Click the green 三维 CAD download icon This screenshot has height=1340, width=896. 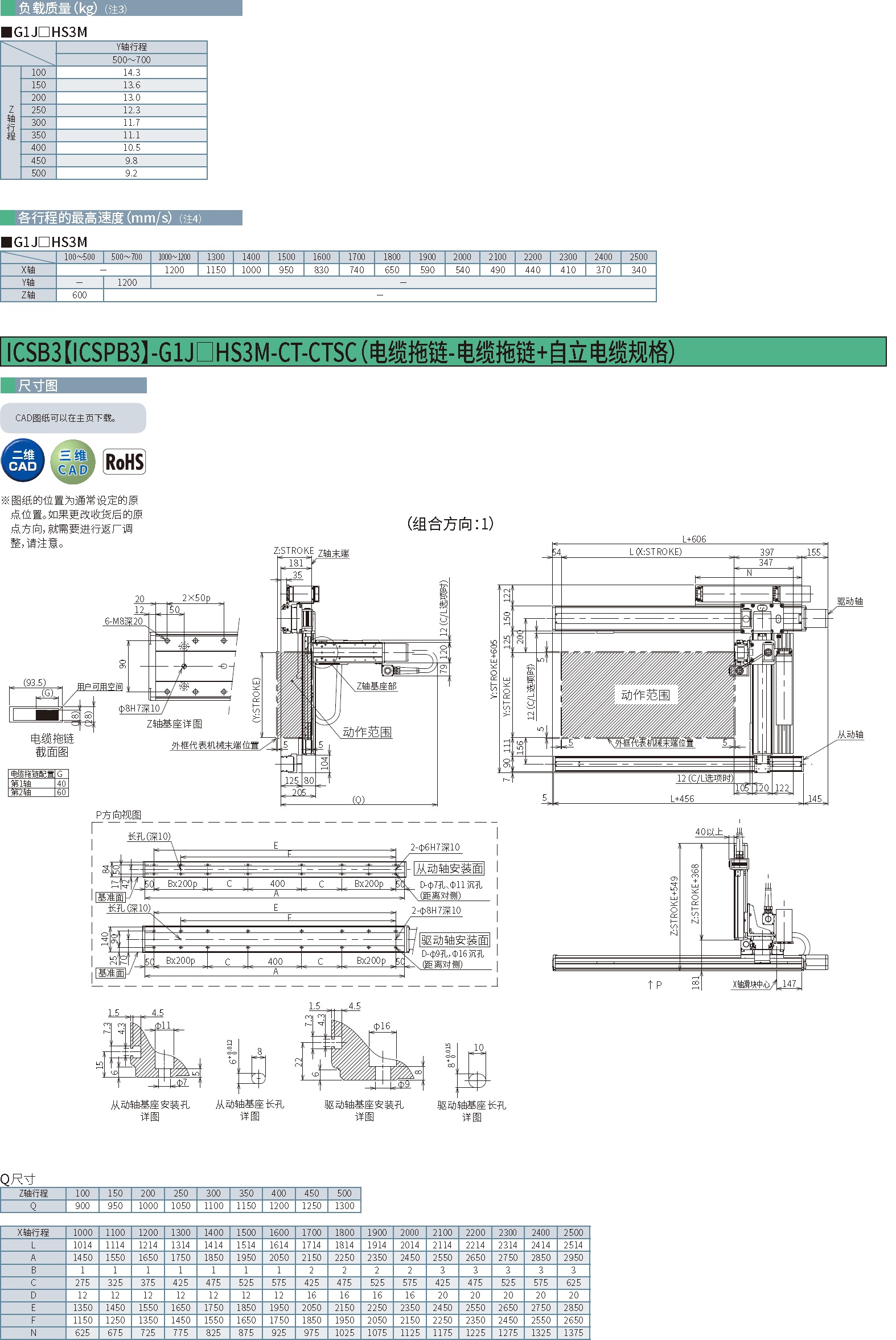point(72,462)
